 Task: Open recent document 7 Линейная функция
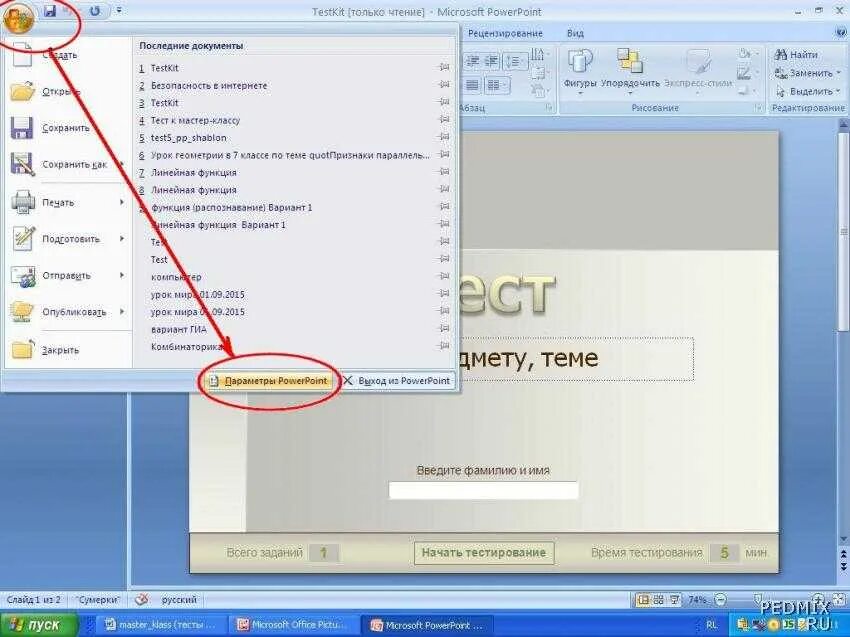point(294,172)
